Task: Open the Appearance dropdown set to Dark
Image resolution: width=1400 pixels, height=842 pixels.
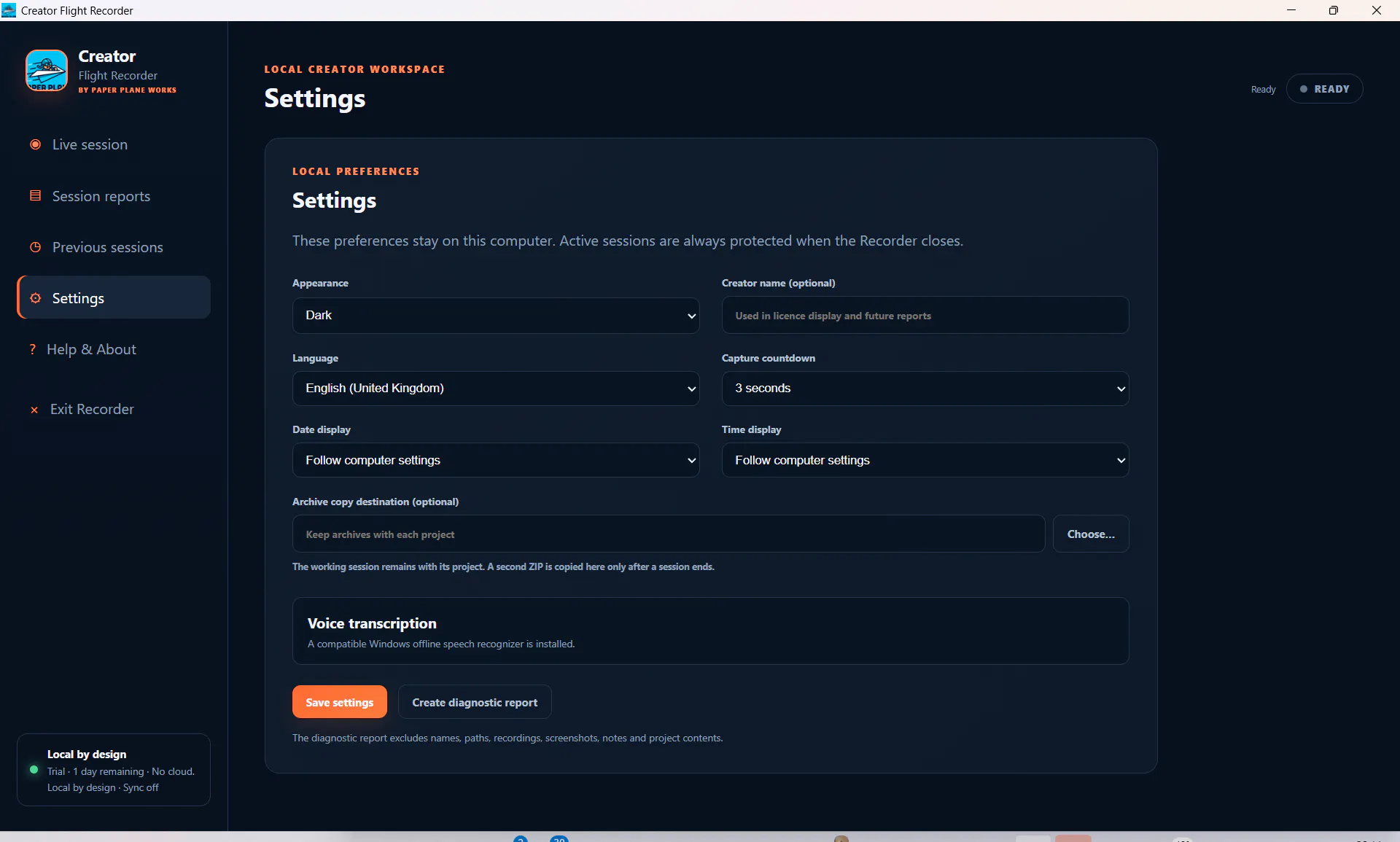Action: click(496, 315)
